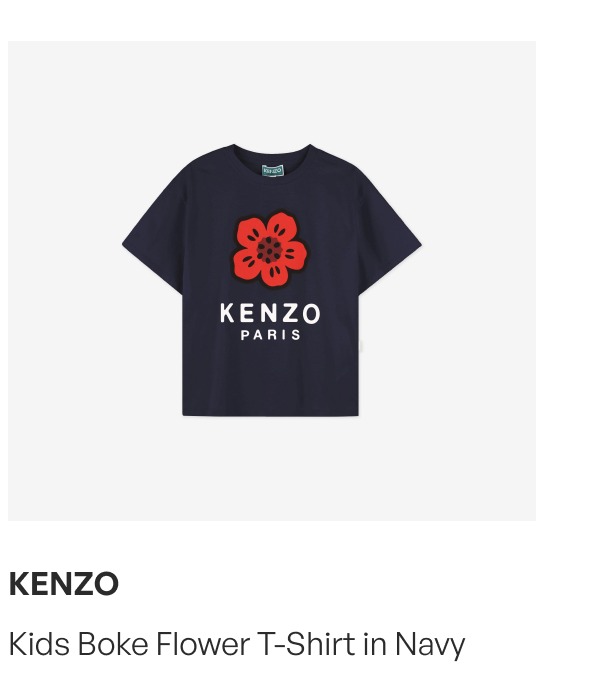Click the word Kids in the product title
This screenshot has width=600, height=680.
39,644
